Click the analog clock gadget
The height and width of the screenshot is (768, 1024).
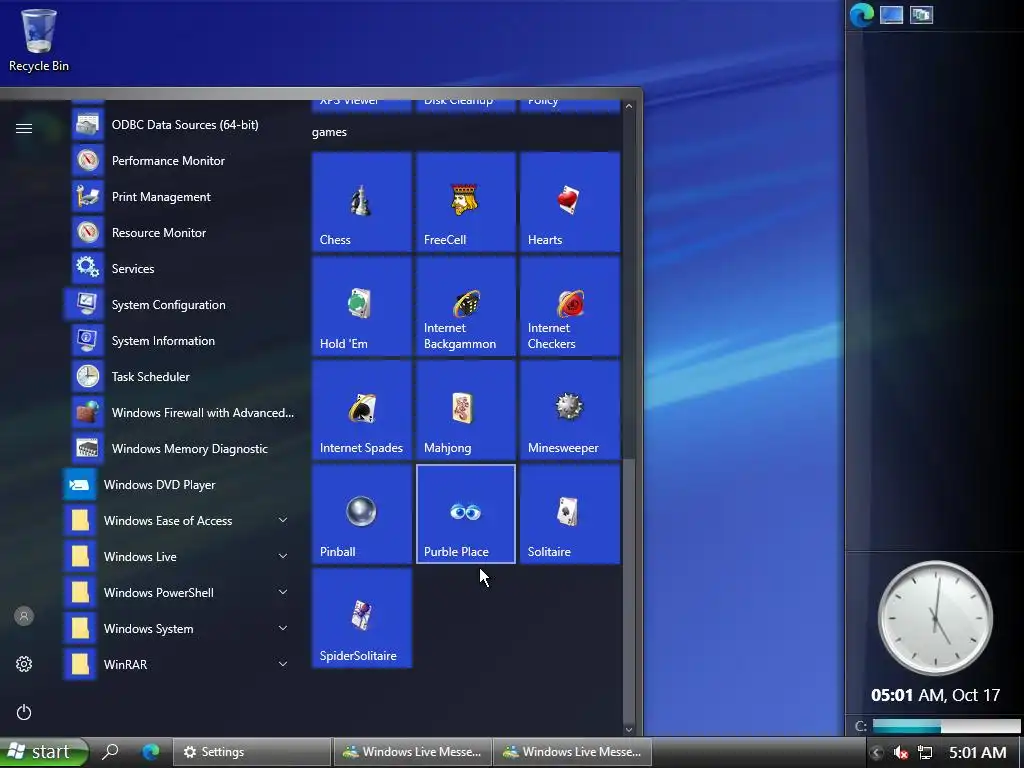pos(935,618)
